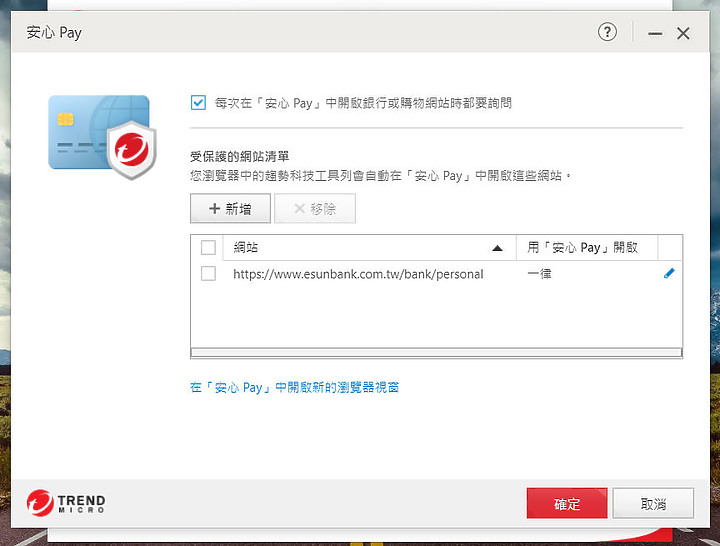Click the 新增 add button
The image size is (720, 546).
click(230, 209)
